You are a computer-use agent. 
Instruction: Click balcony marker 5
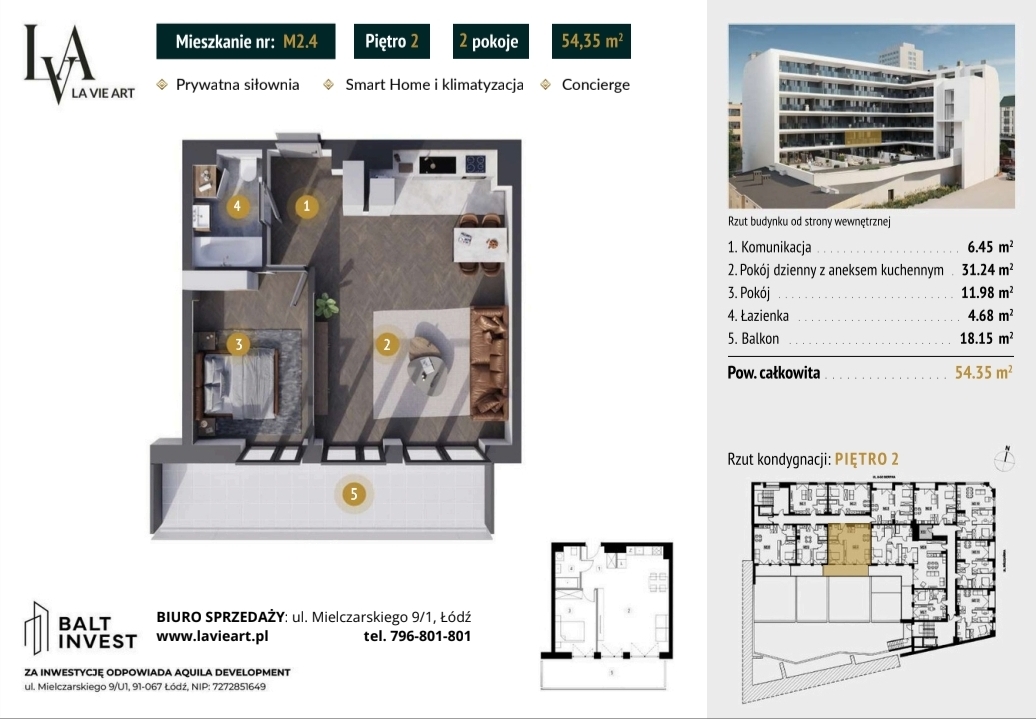pyautogui.click(x=354, y=494)
